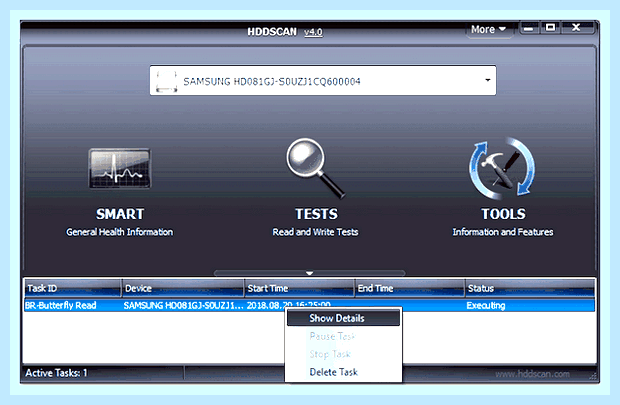Visit the www.hddscan.com link
Viewport: 620px width, 405px height.
tap(532, 374)
